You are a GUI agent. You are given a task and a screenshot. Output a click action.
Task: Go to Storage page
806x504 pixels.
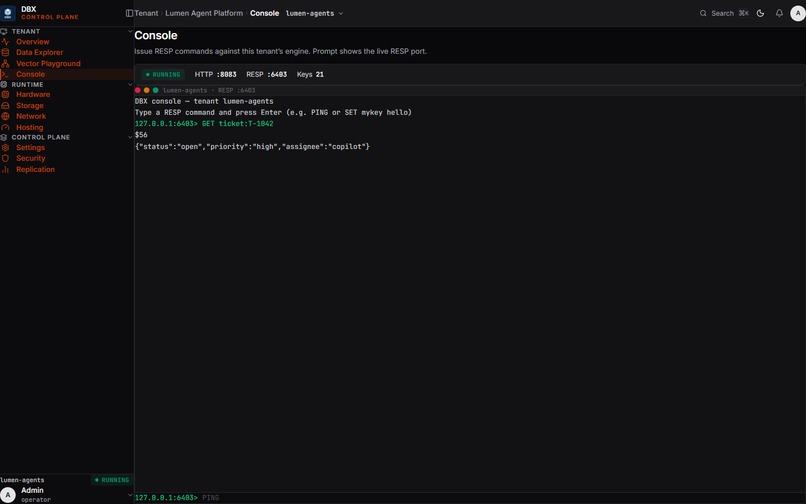[x=30, y=105]
